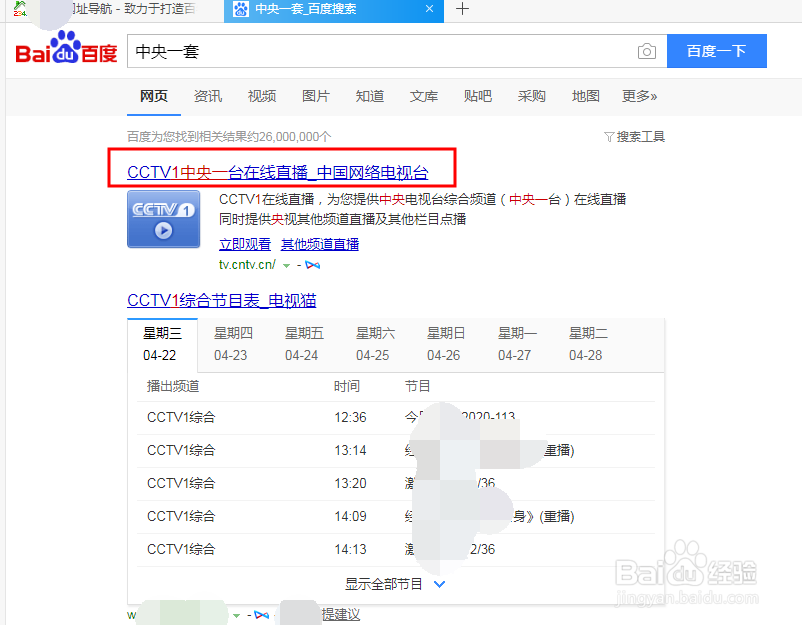
Task: Select the 地图 search category
Action: [586, 96]
